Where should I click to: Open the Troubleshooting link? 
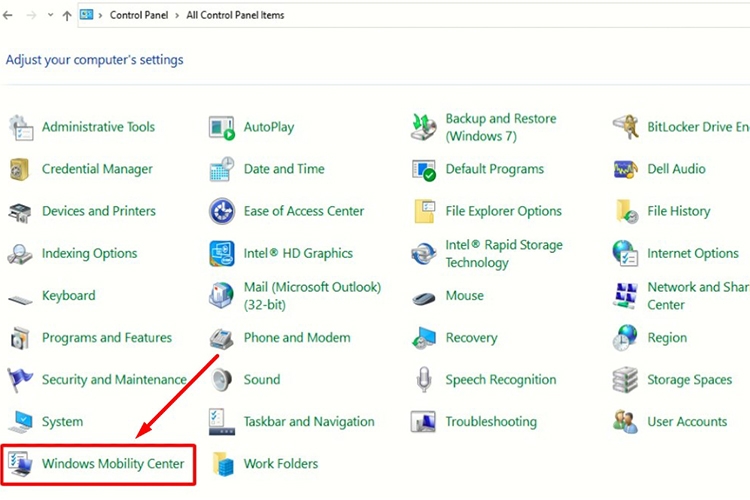(491, 422)
